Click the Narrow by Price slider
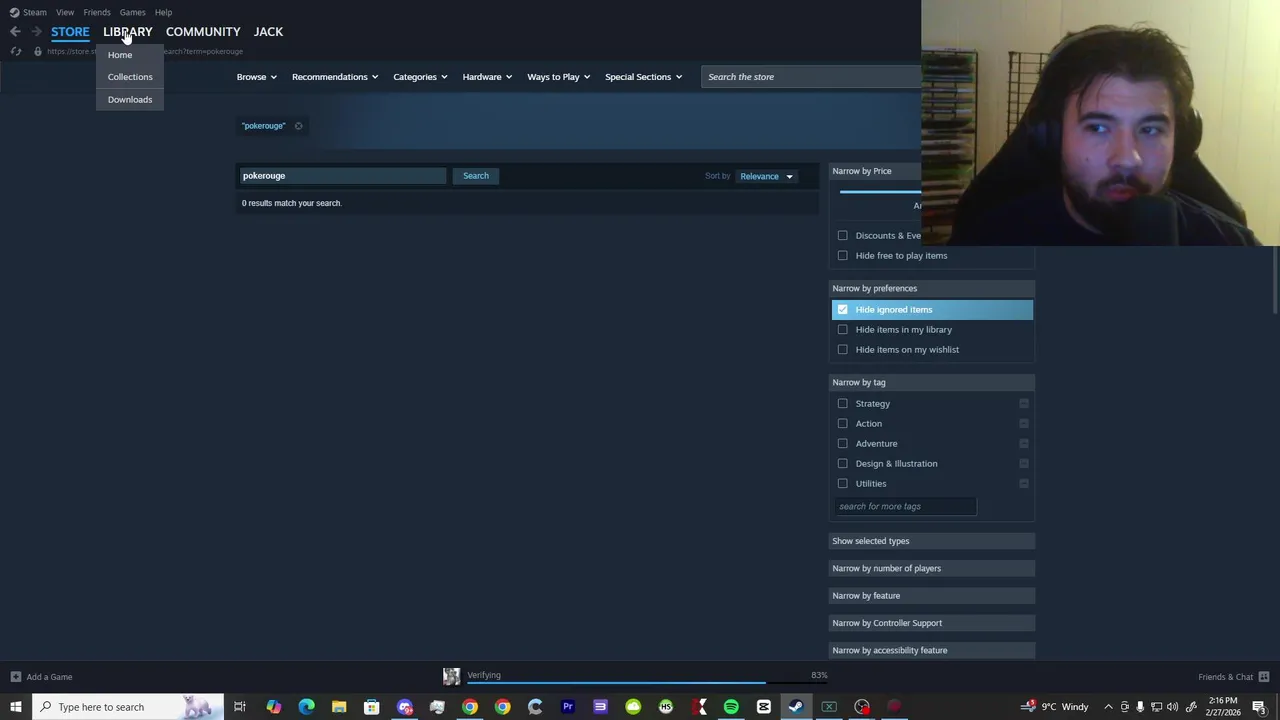Image resolution: width=1280 pixels, height=720 pixels. [880, 191]
